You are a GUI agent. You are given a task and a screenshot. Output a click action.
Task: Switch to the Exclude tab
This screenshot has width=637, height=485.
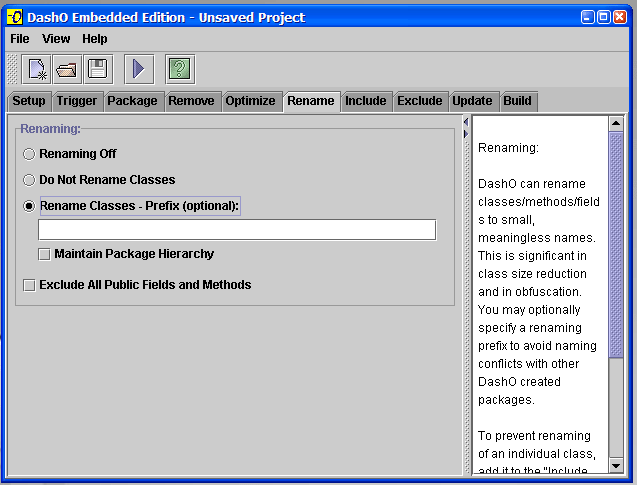click(x=420, y=101)
